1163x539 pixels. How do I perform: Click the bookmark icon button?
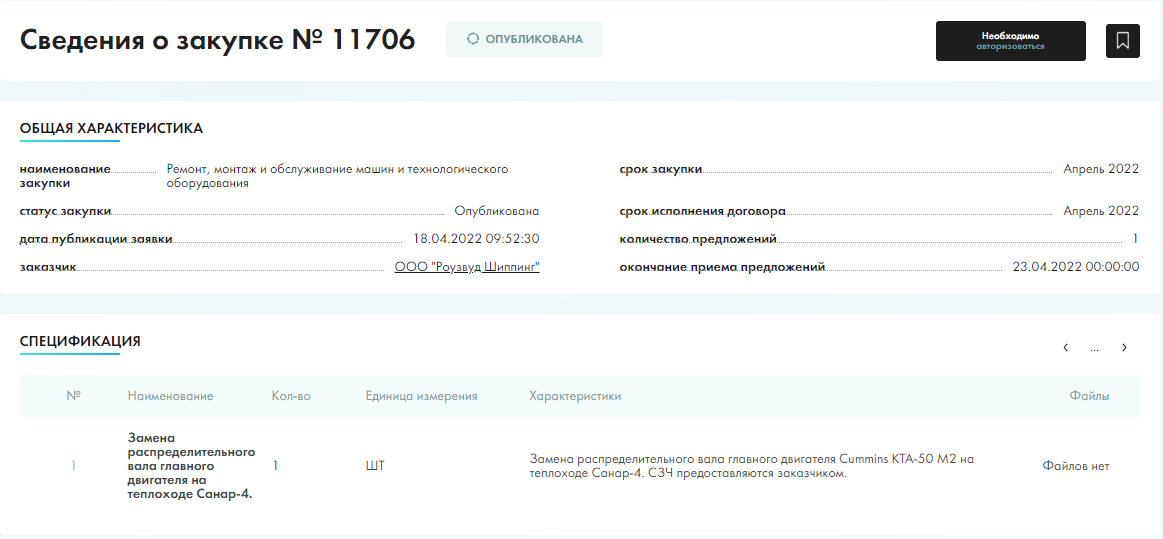pos(1122,40)
